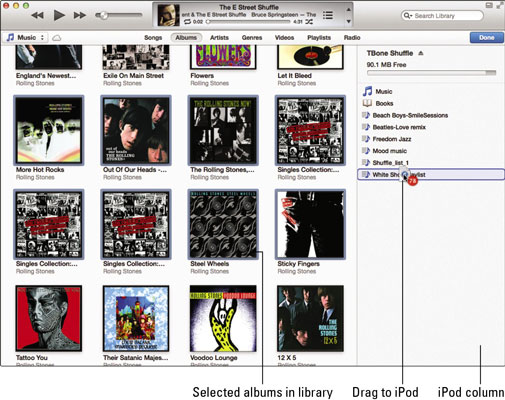This screenshot has height=400, width=505.
Task: Click the now playing display down arrow
Action: click(348, 22)
